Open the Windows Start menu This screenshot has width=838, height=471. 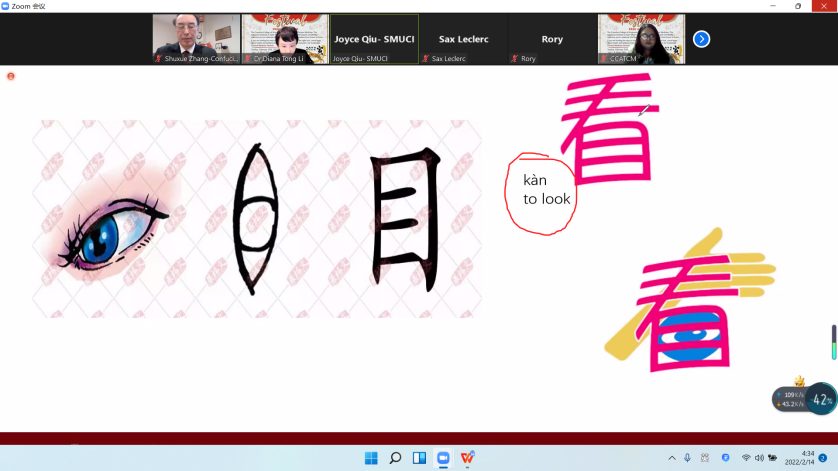[371, 458]
